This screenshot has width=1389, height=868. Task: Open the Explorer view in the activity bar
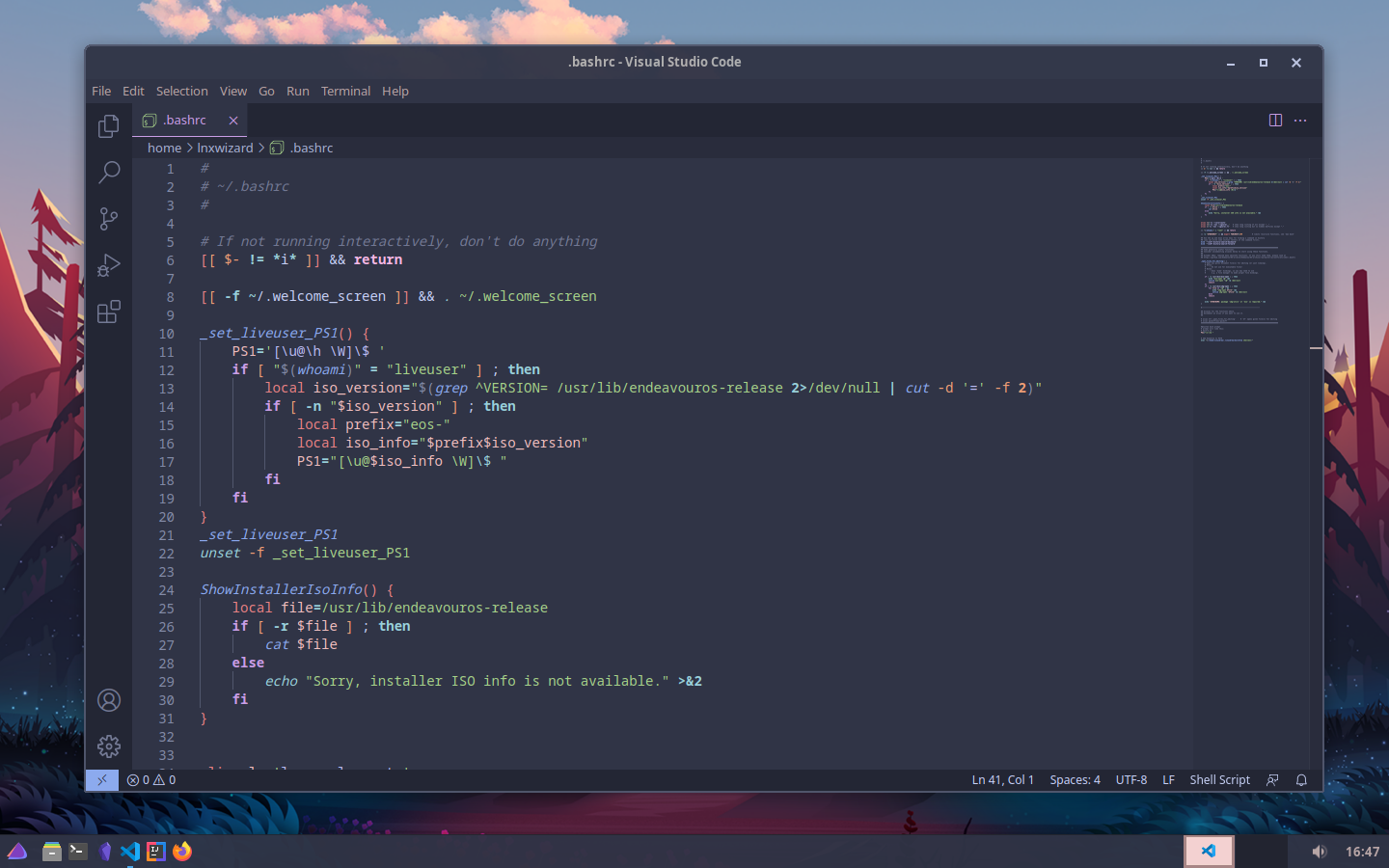tap(109, 126)
